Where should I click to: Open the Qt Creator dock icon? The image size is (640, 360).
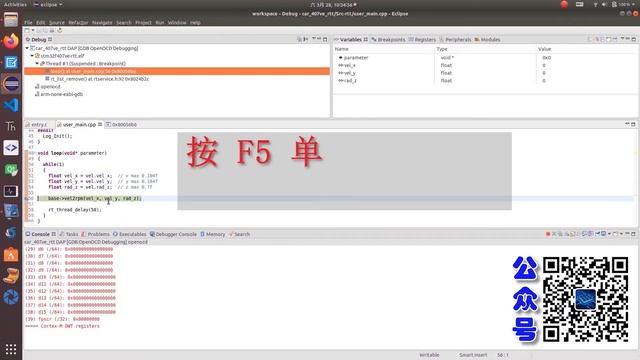tap(11, 169)
